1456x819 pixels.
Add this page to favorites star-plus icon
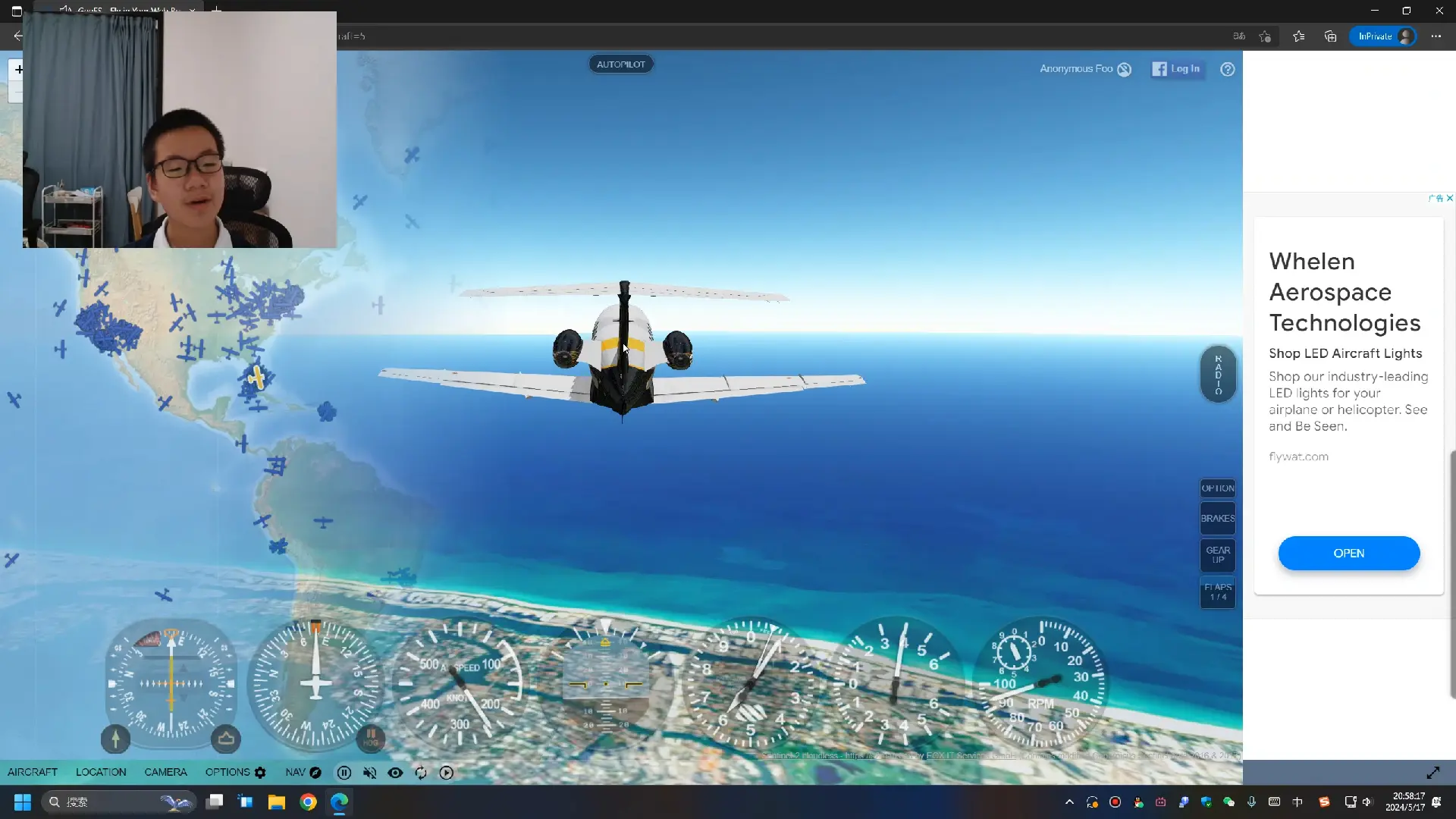point(1265,36)
